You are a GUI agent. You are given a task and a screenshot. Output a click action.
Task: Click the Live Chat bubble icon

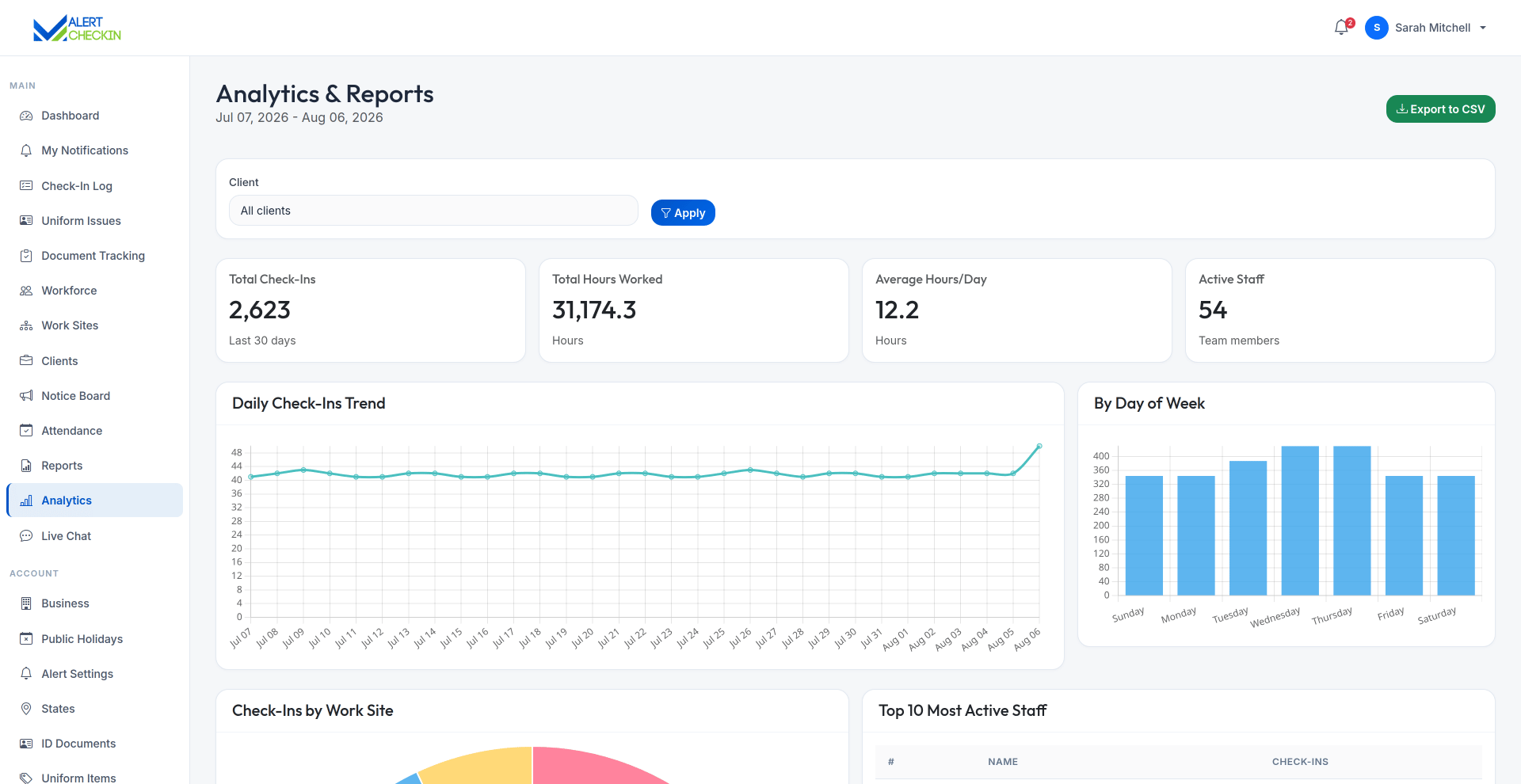[26, 536]
